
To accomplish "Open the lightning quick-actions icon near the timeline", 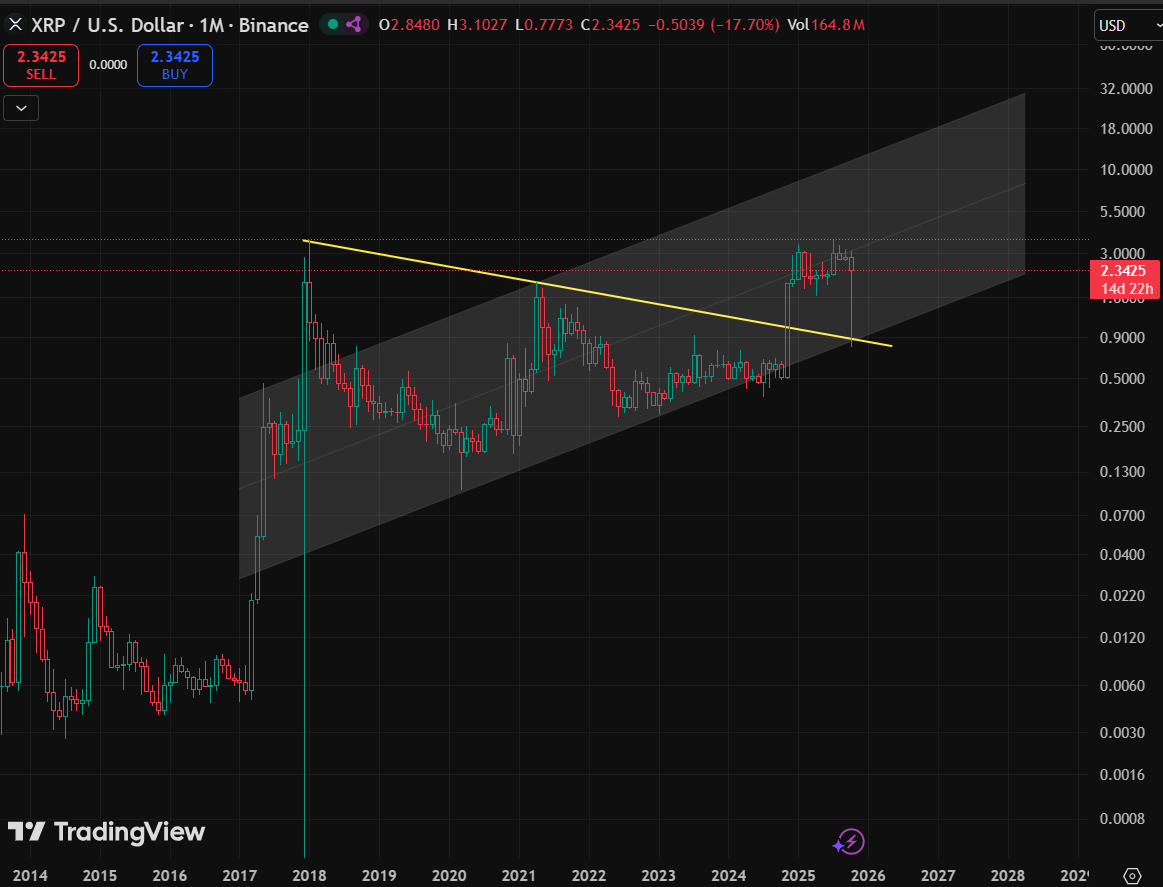I will pos(848,842).
